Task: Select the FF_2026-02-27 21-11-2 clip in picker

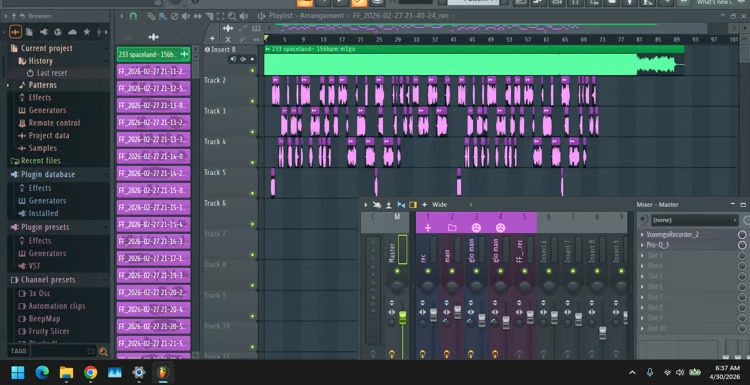Action: (x=154, y=71)
